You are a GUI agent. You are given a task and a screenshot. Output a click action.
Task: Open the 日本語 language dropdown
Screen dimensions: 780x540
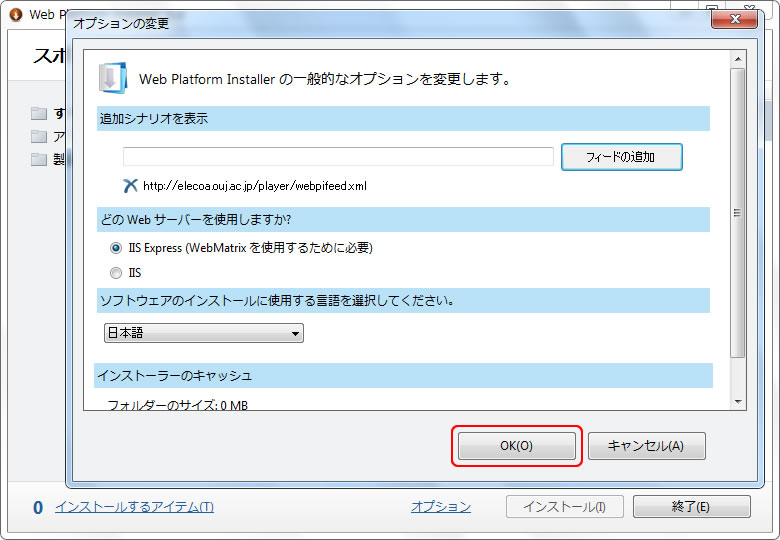204,333
